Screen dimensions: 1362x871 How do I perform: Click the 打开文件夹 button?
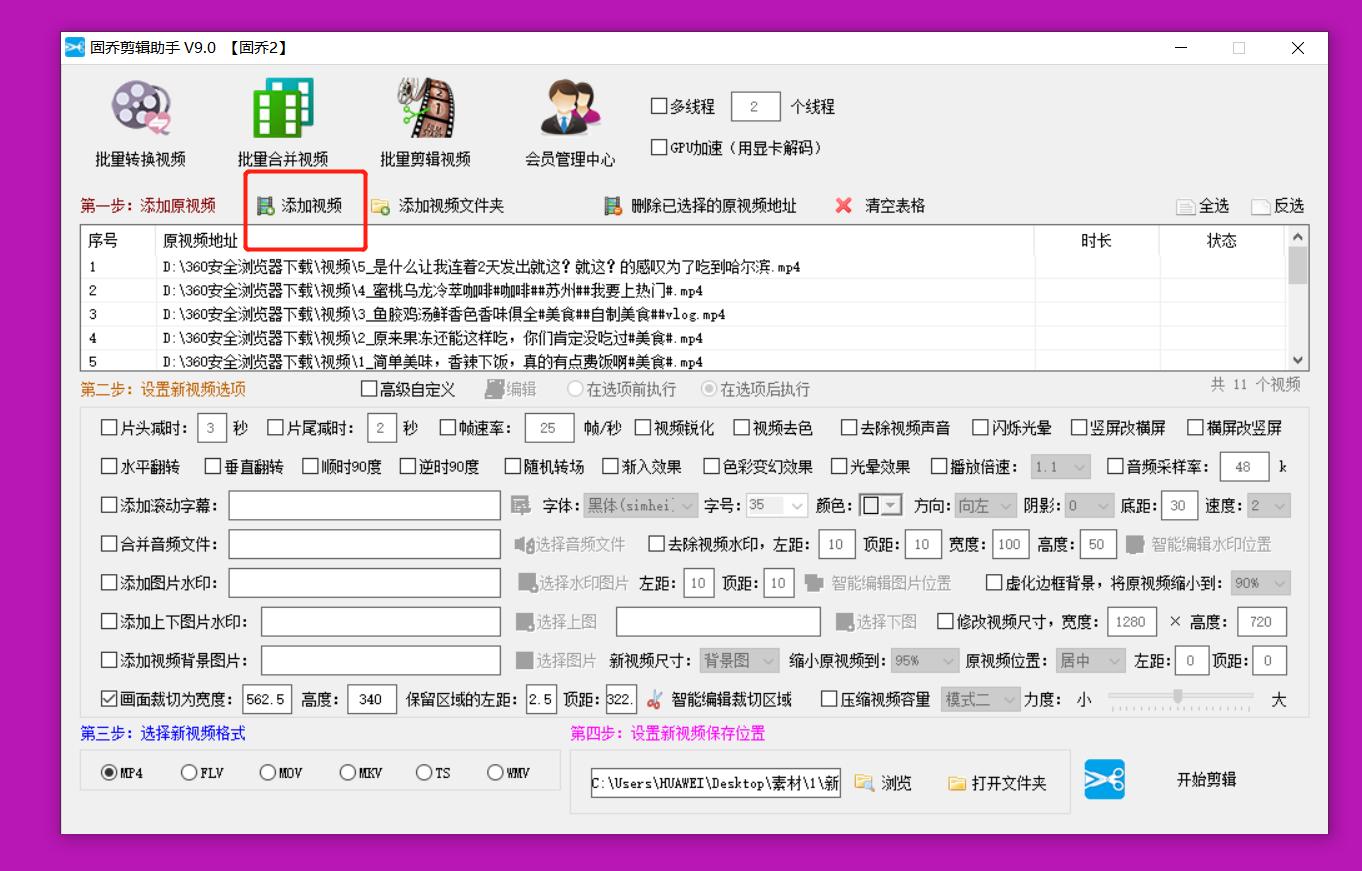click(998, 783)
